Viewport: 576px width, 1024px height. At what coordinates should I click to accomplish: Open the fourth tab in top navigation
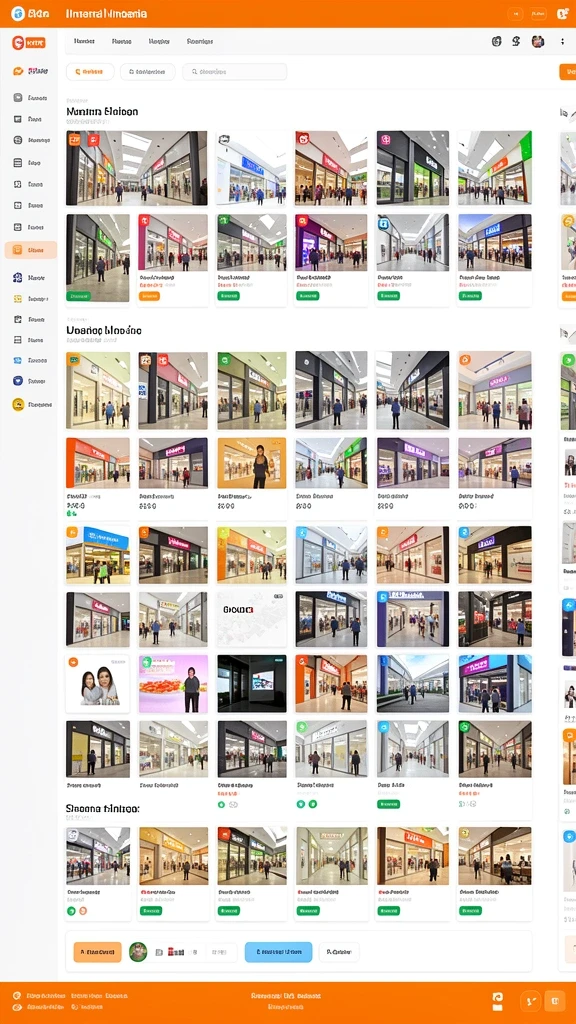point(200,41)
